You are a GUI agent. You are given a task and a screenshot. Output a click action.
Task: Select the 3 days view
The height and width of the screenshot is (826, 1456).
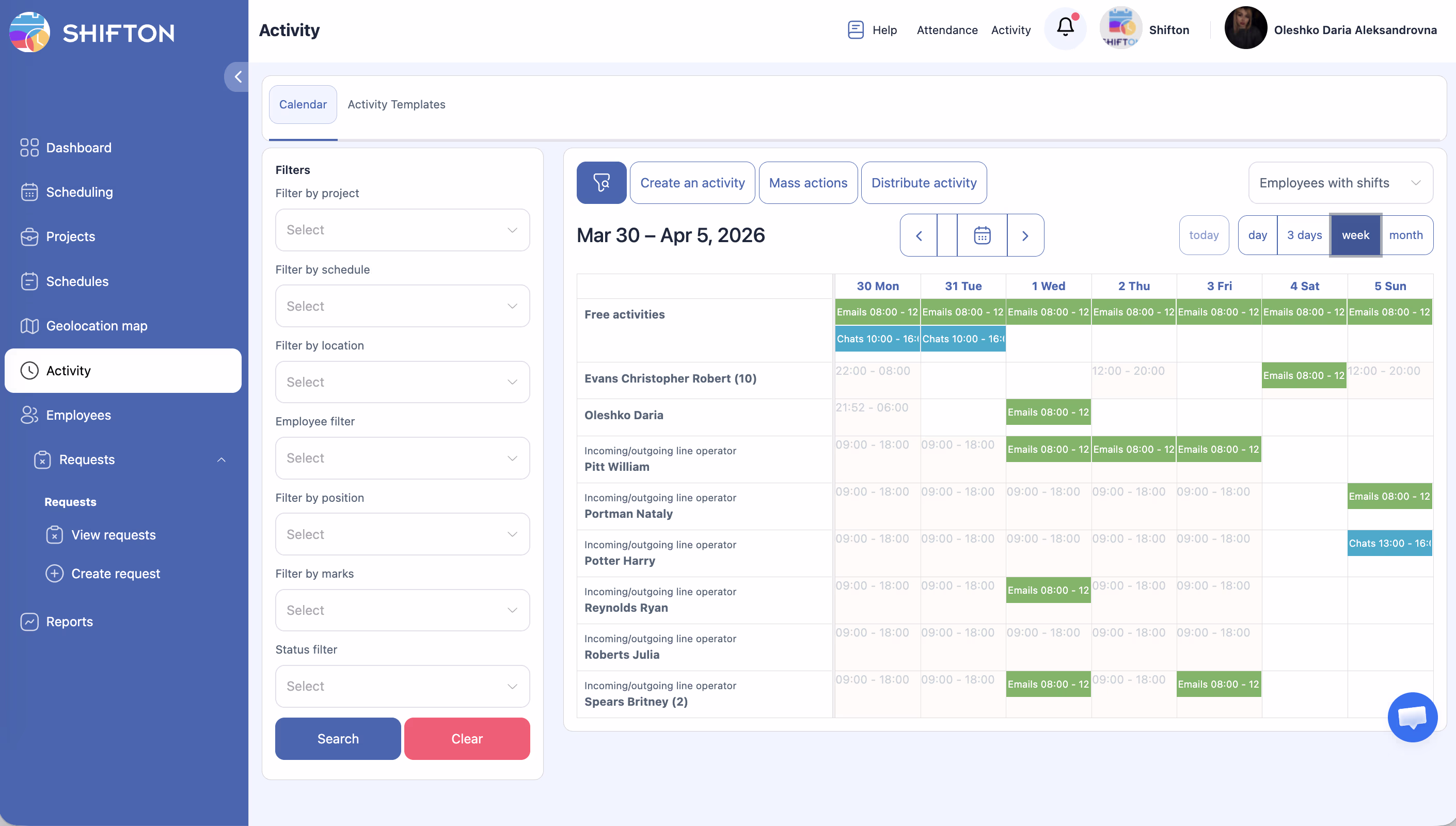[1304, 235]
